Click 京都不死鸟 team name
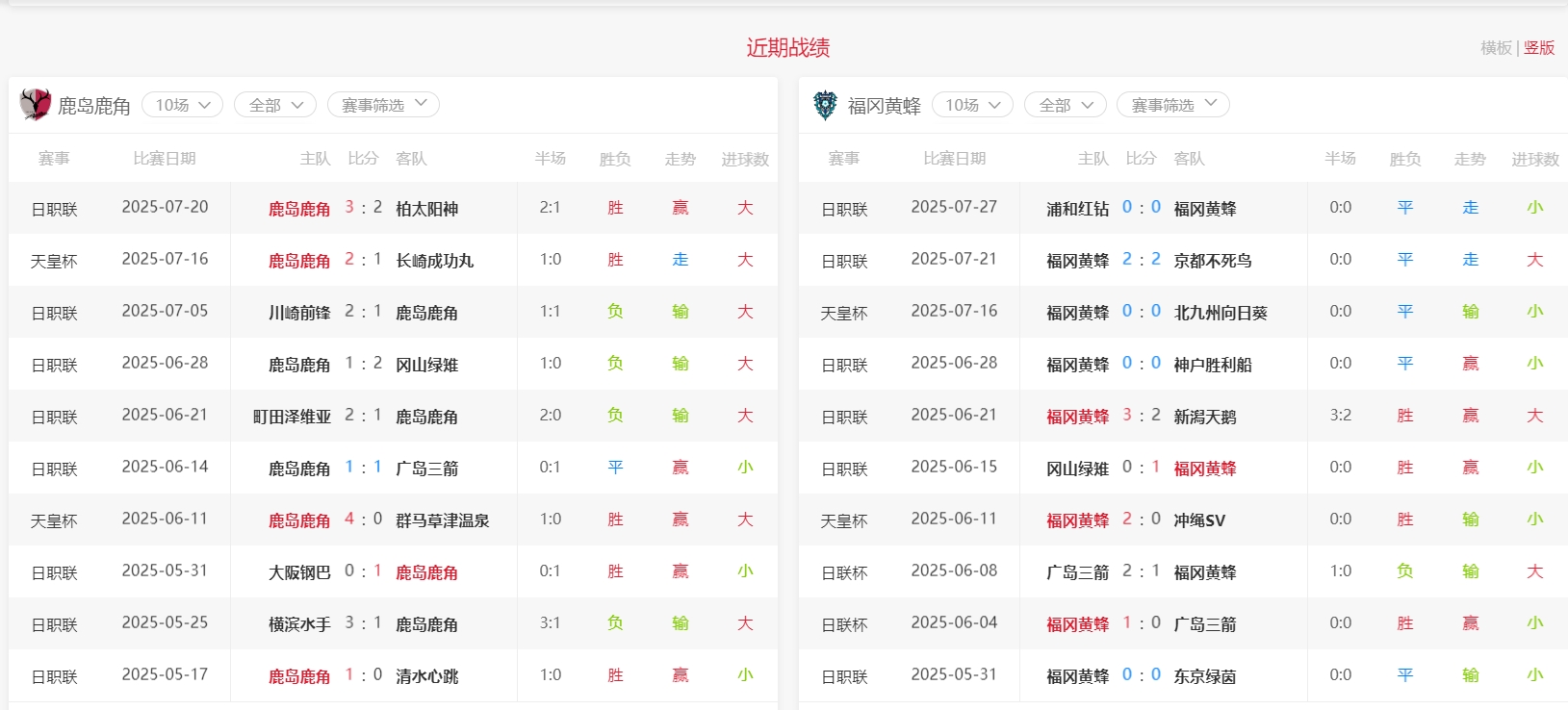This screenshot has height=710, width=1568. [x=1212, y=261]
